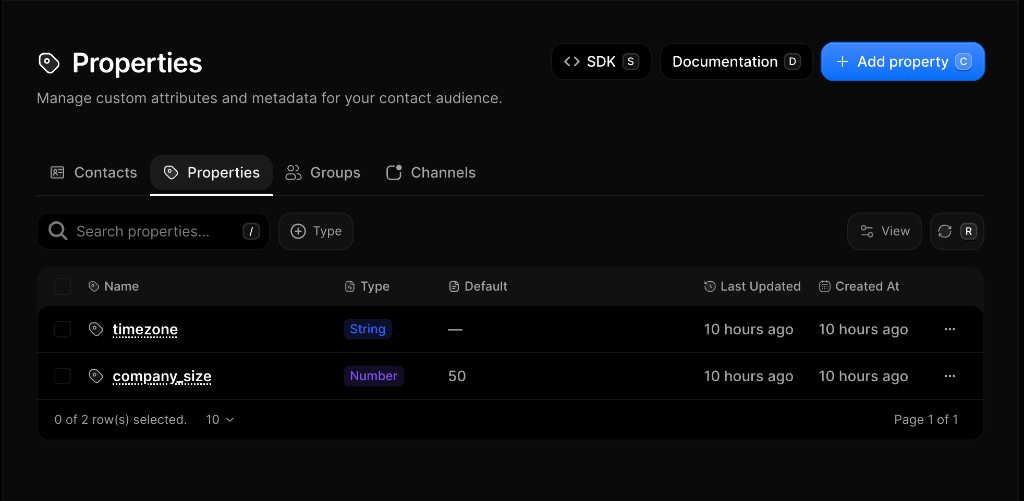Screen dimensions: 1024x501
Task: Switch to the Channels tab
Action: click(431, 172)
